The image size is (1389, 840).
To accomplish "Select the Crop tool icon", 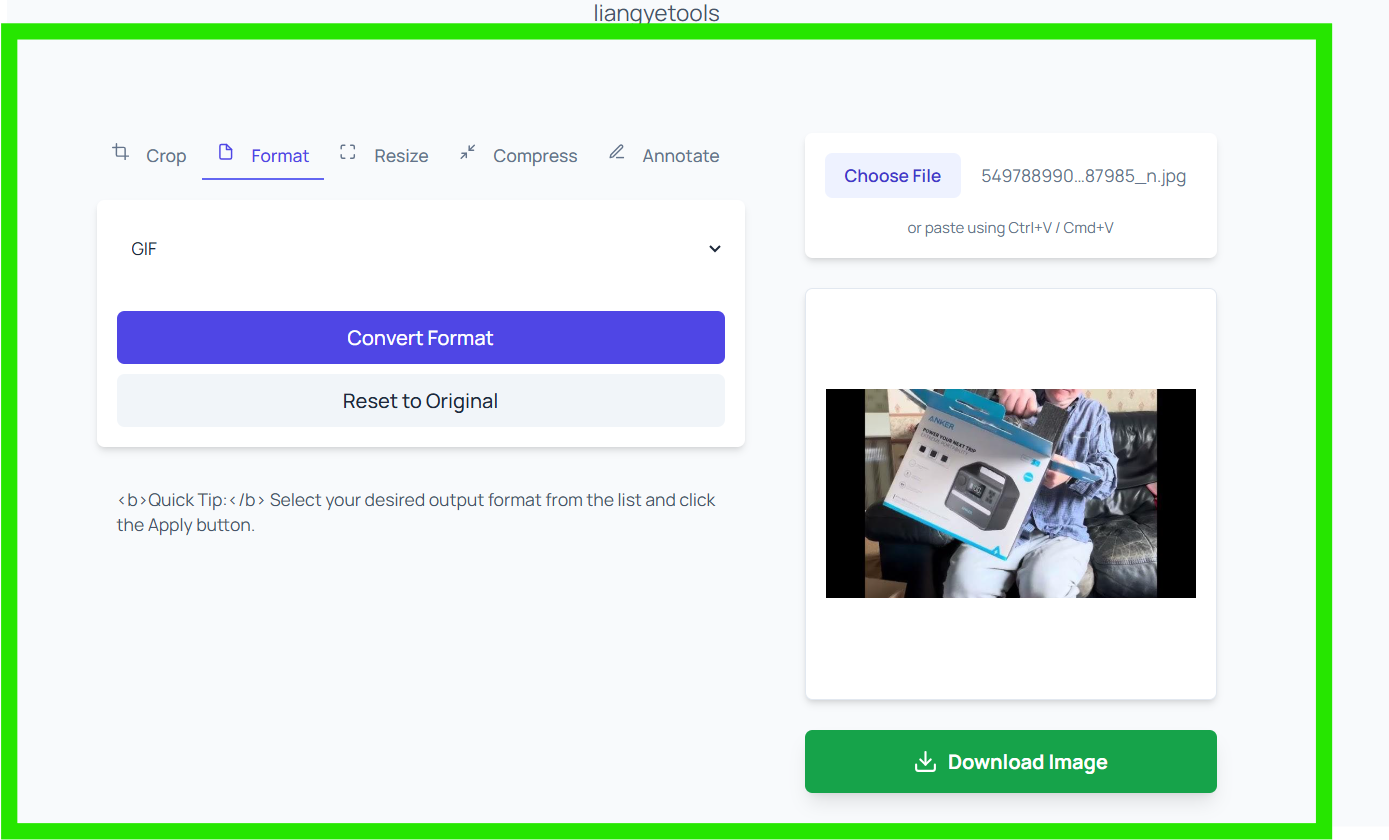I will [x=120, y=153].
